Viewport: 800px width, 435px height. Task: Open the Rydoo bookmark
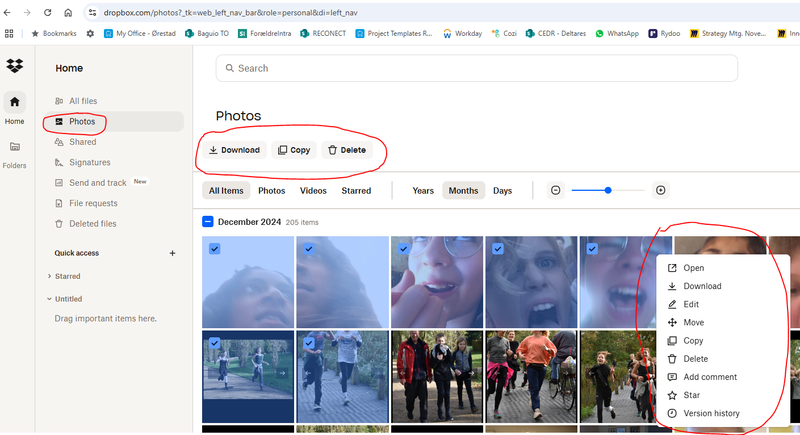click(664, 34)
